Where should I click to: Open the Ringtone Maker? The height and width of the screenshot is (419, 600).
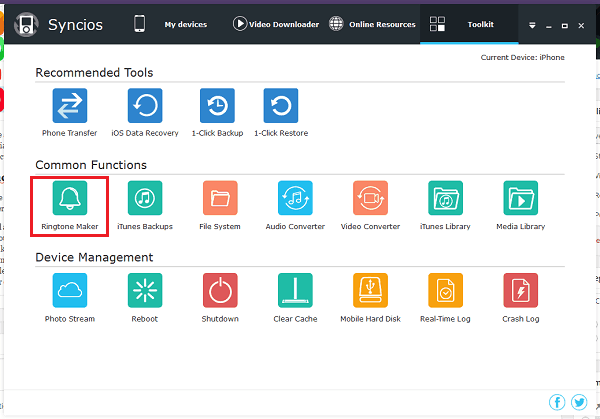(69, 198)
